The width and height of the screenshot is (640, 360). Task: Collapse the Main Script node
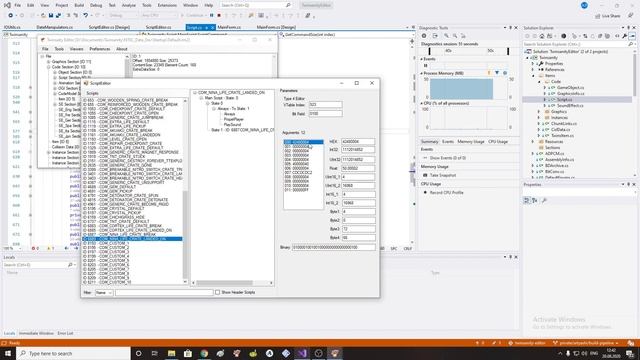click(201, 98)
